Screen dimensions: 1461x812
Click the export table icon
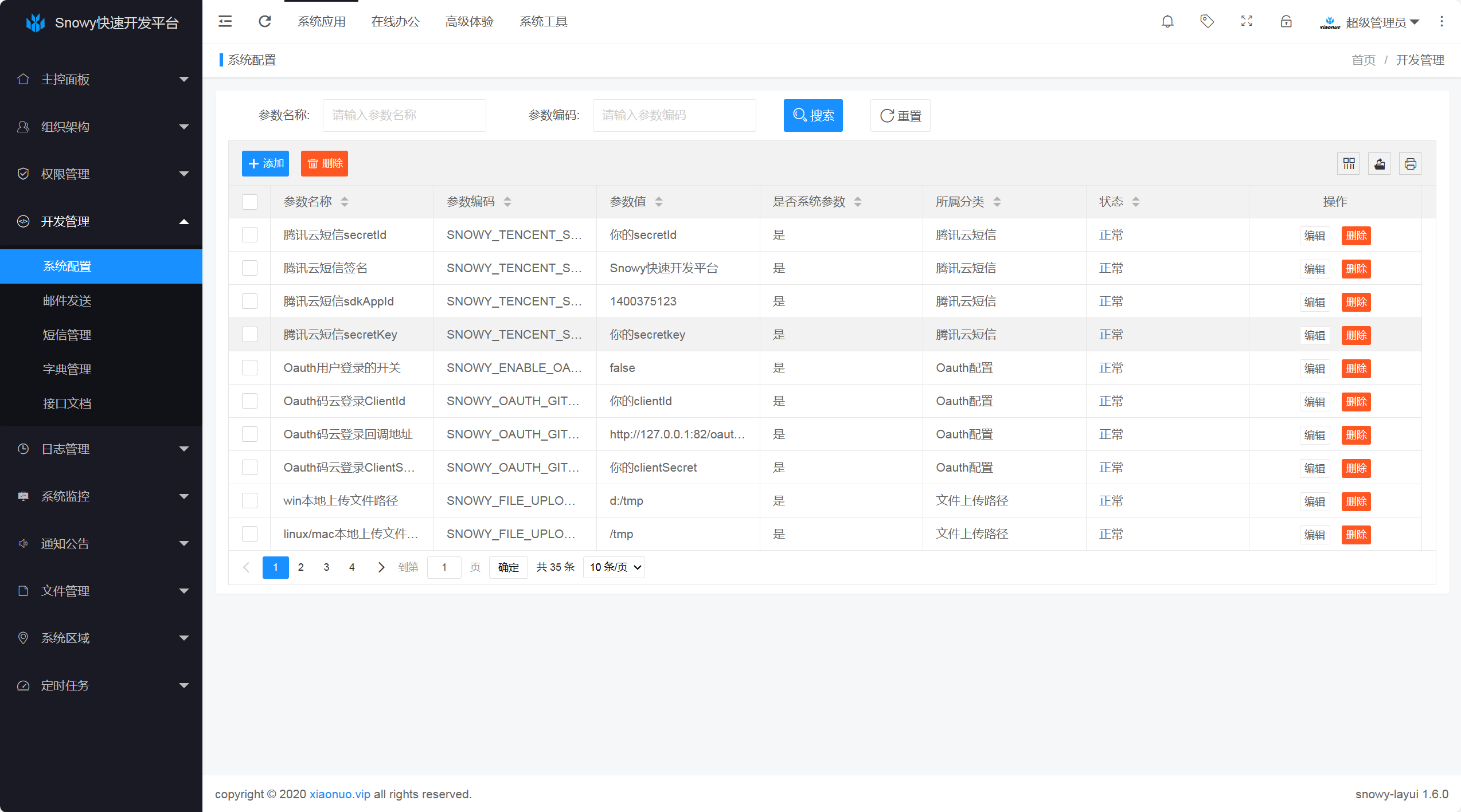pos(1380,164)
